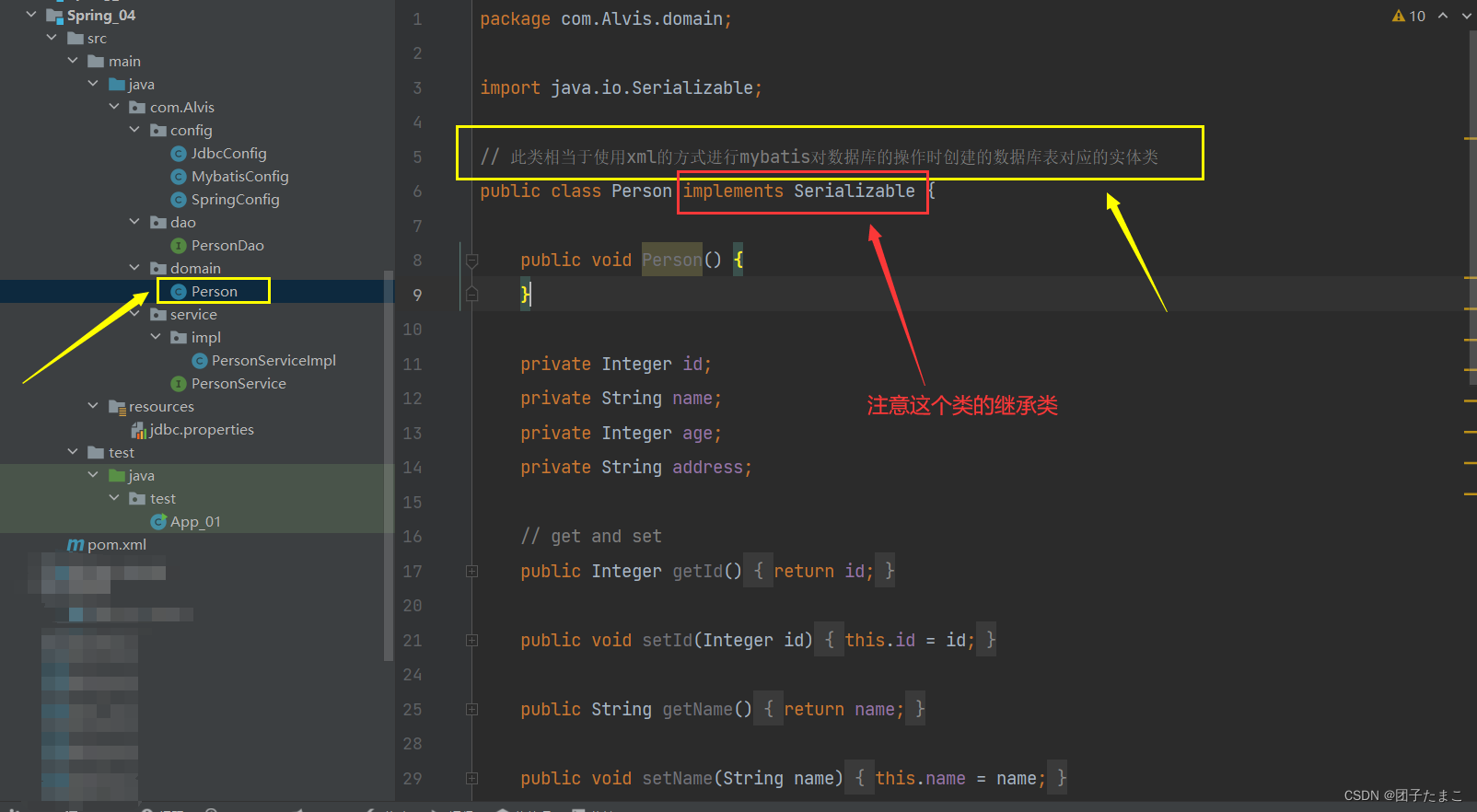Viewport: 1477px width, 812px height.
Task: Click the MybatisConfig class icon
Action: (179, 177)
